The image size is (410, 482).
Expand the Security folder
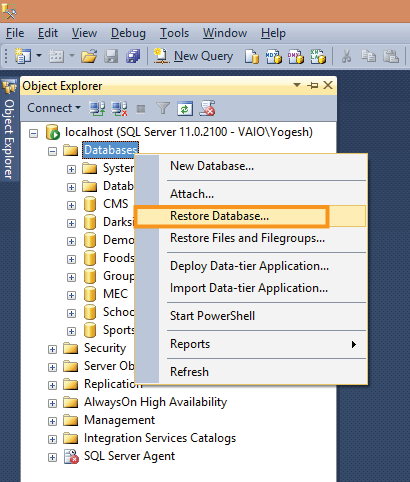(52, 349)
